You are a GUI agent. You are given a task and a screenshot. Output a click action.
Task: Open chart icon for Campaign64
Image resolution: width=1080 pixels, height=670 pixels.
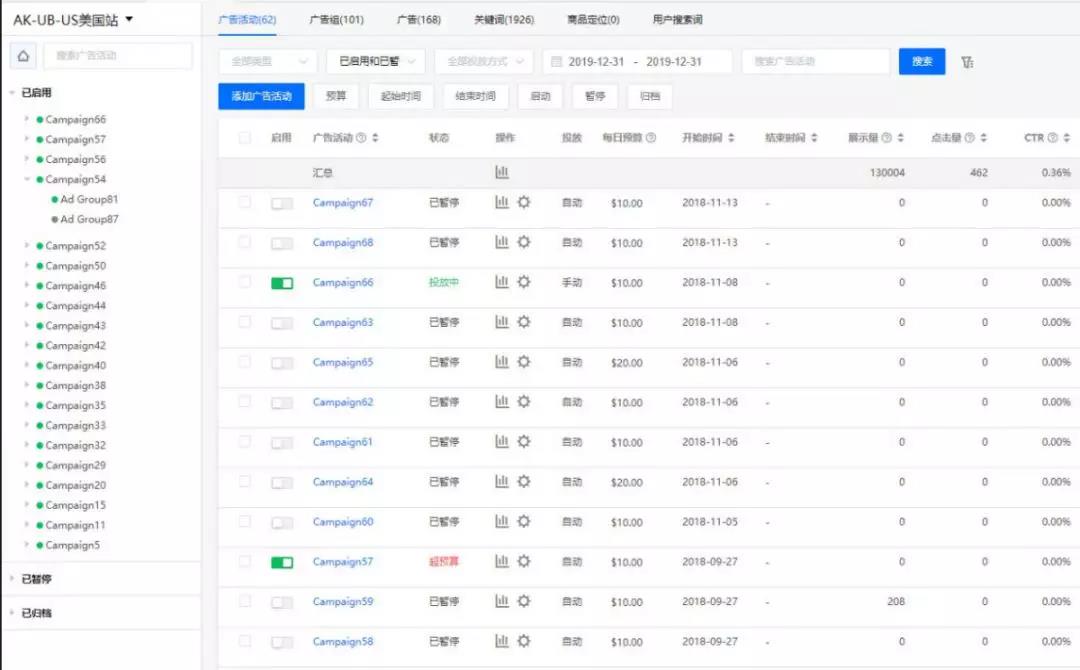click(502, 482)
